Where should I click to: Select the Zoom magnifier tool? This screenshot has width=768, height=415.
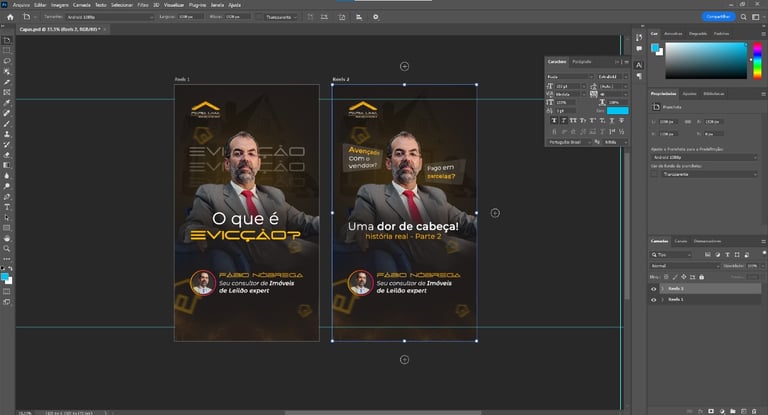(x=7, y=249)
